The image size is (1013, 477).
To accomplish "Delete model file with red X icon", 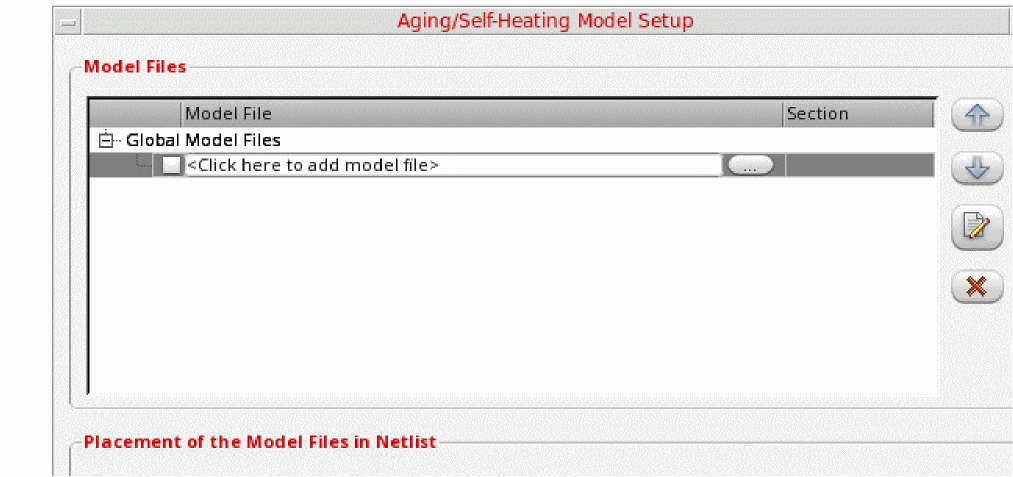I will [x=976, y=287].
